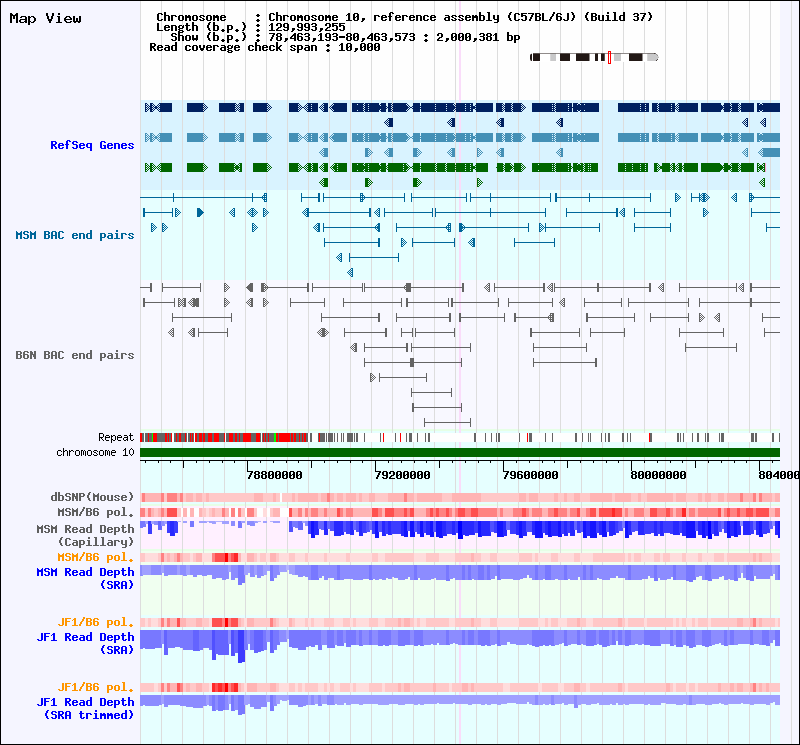This screenshot has width=800, height=745.
Task: Click the Map View title
Action: point(45,19)
